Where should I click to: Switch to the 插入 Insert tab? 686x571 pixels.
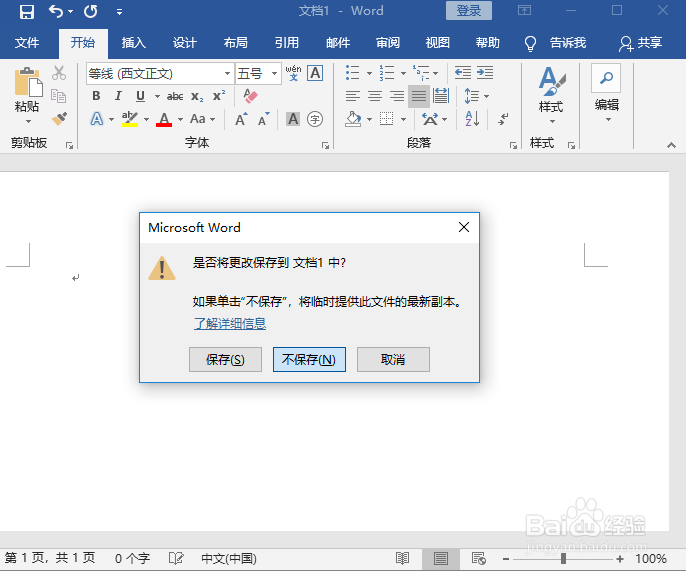[133, 43]
